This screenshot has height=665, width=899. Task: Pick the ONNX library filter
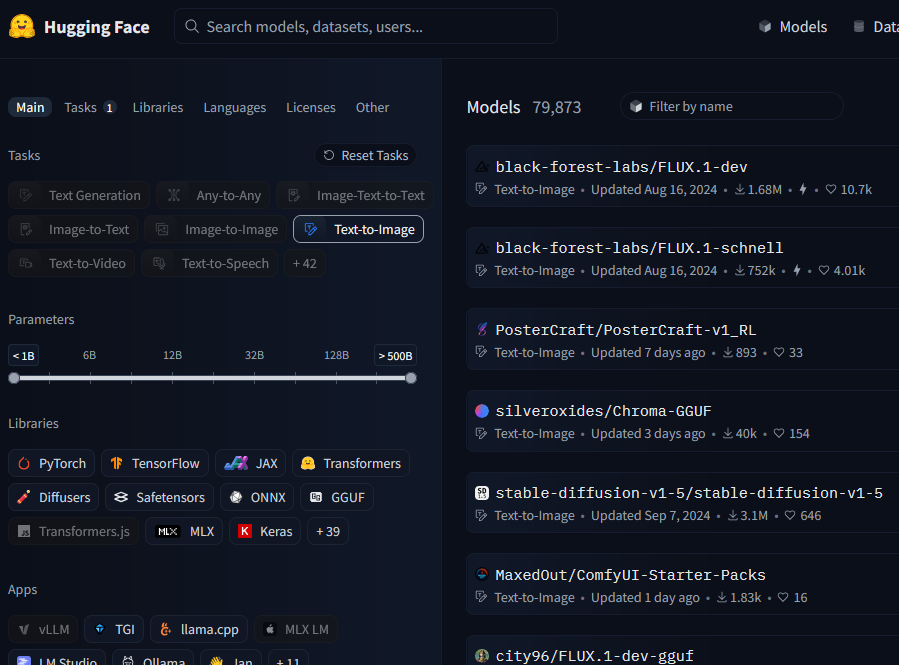pyautogui.click(x=254, y=497)
